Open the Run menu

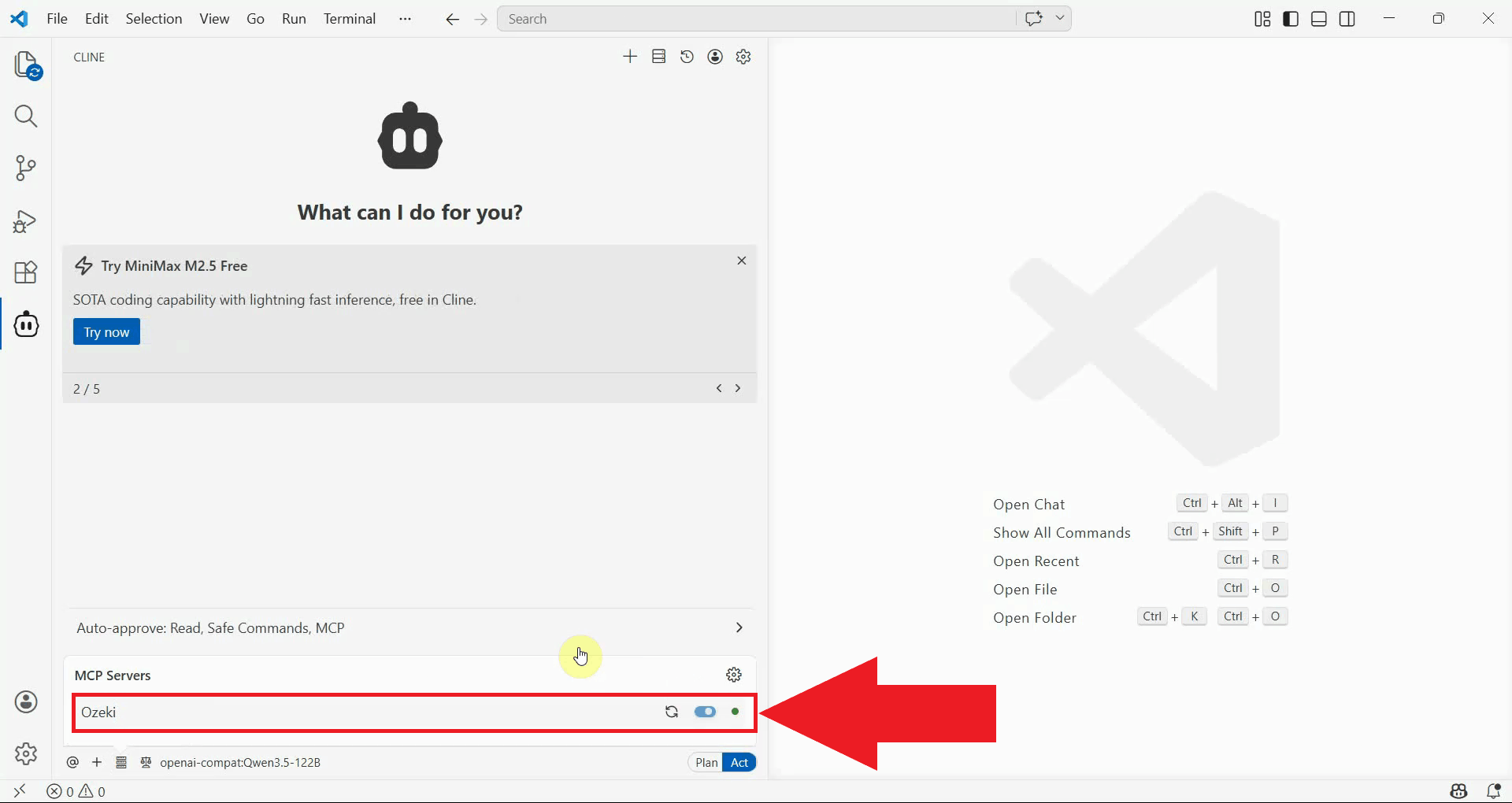[x=294, y=19]
